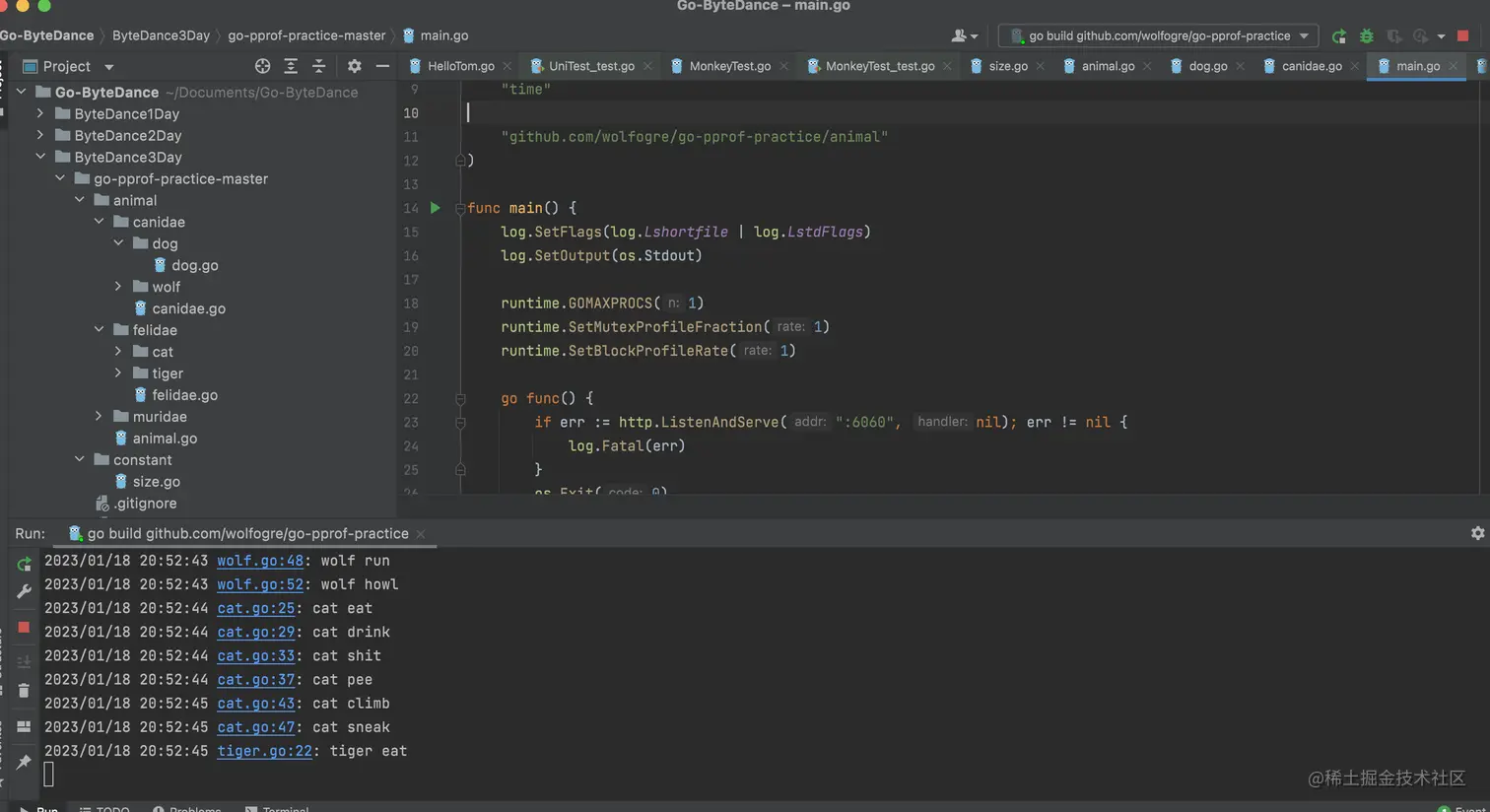Open the Problems tool window tab

click(x=187, y=808)
